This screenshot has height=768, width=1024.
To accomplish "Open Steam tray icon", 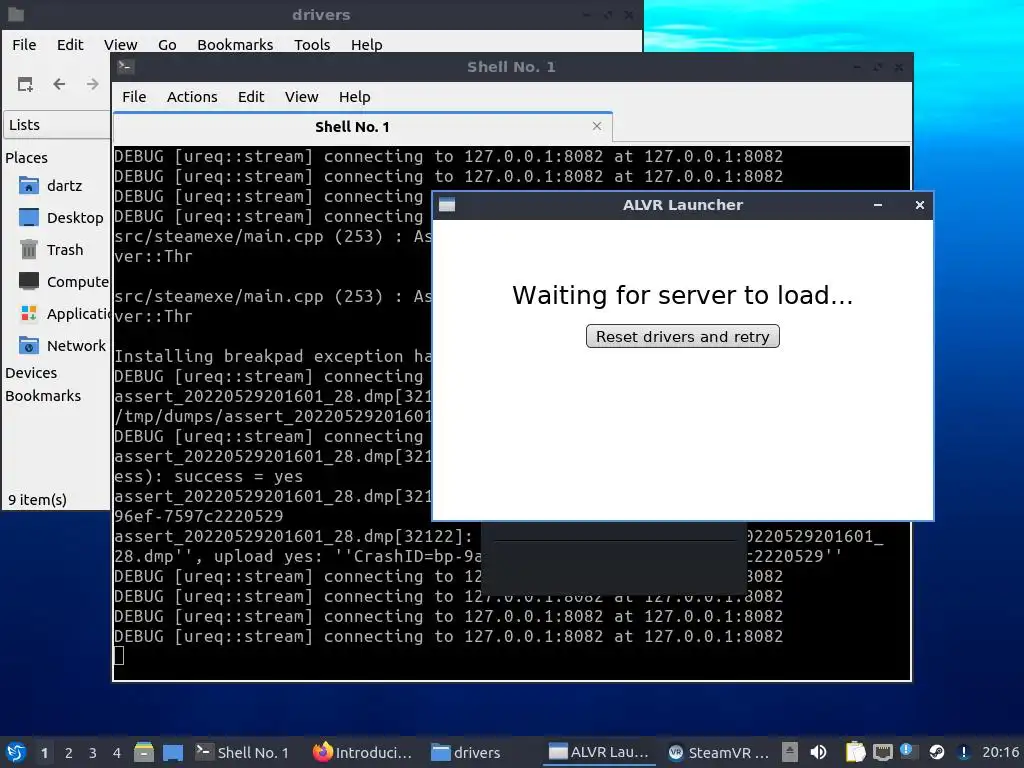I will 936,752.
